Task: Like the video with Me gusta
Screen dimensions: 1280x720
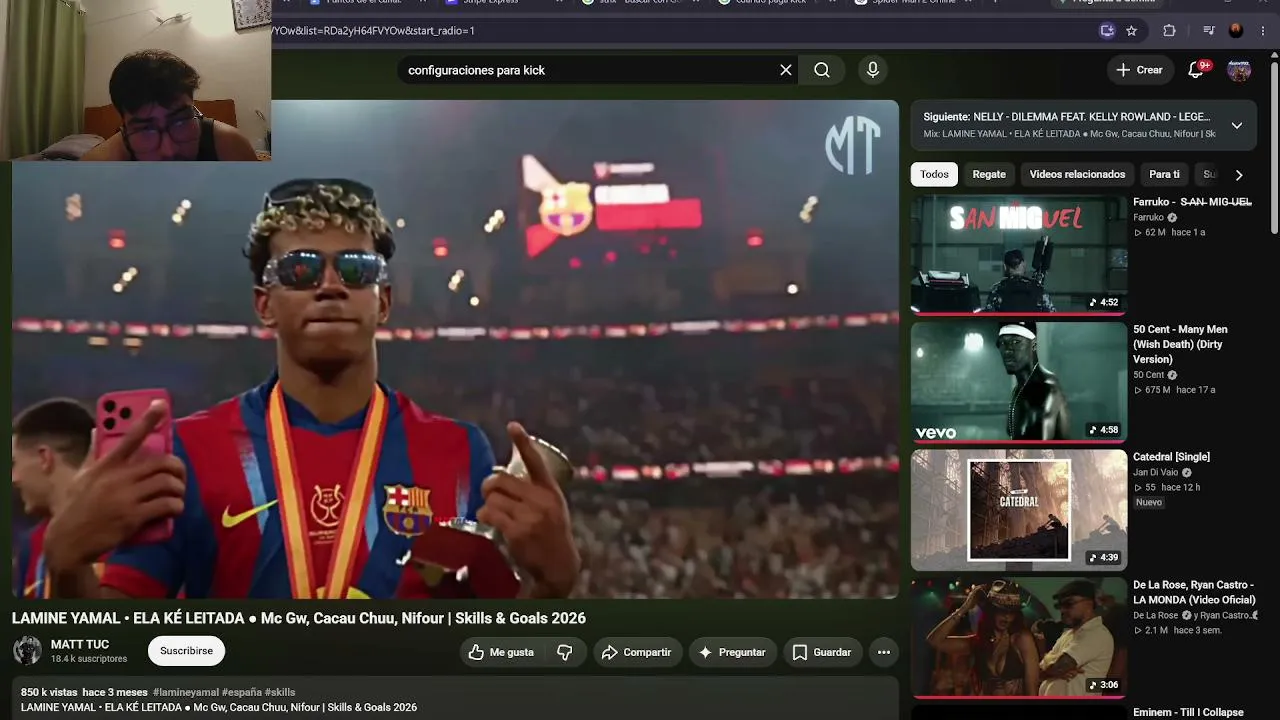Action: (501, 652)
